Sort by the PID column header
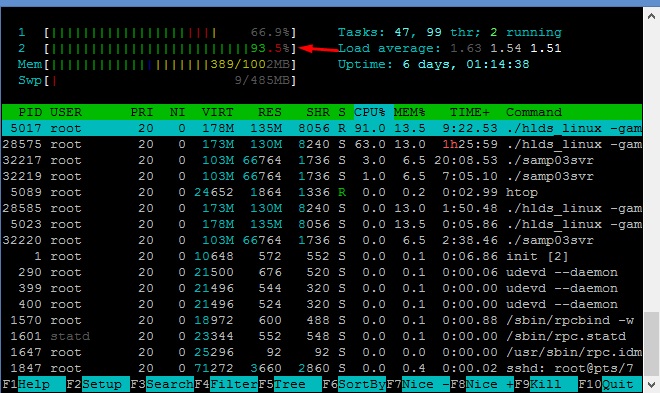660x393 pixels. pyautogui.click(x=30, y=112)
